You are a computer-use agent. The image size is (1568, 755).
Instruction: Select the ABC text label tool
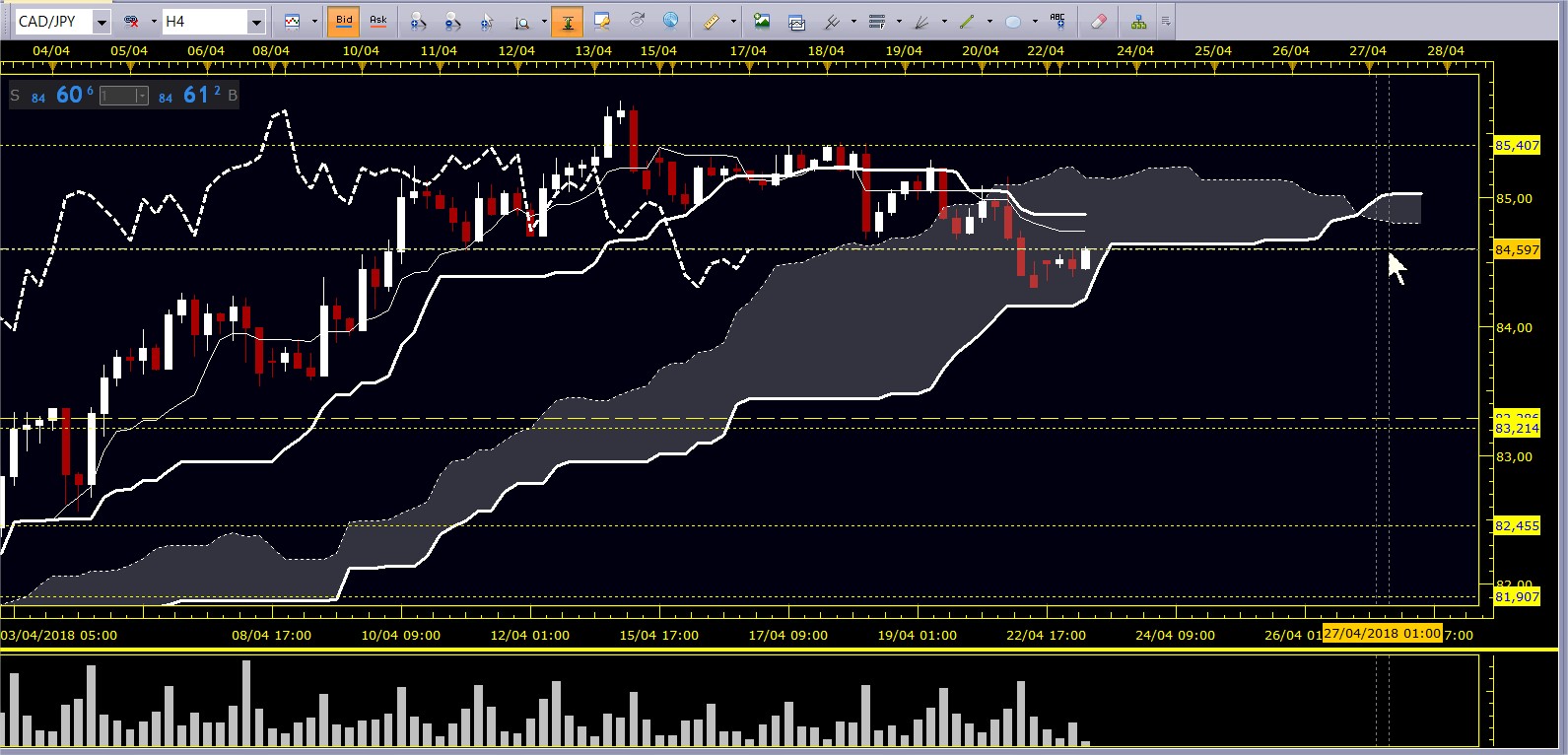(x=1058, y=20)
